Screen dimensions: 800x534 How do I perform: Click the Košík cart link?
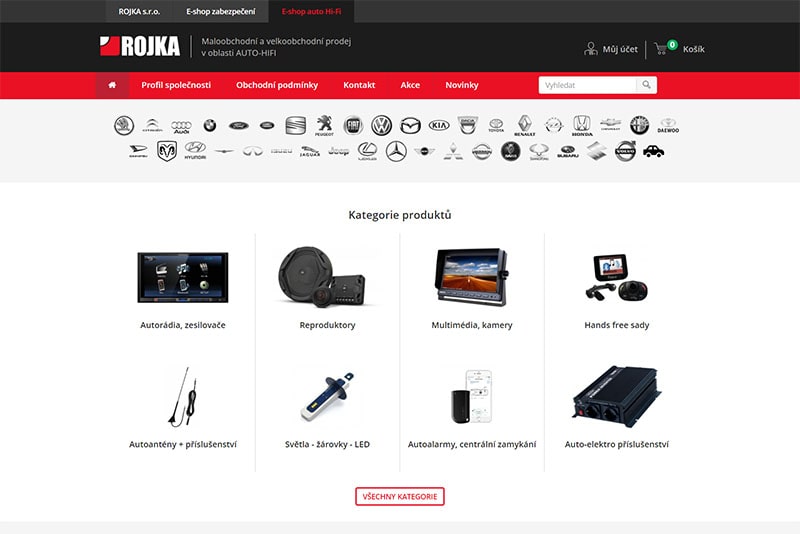[x=694, y=49]
